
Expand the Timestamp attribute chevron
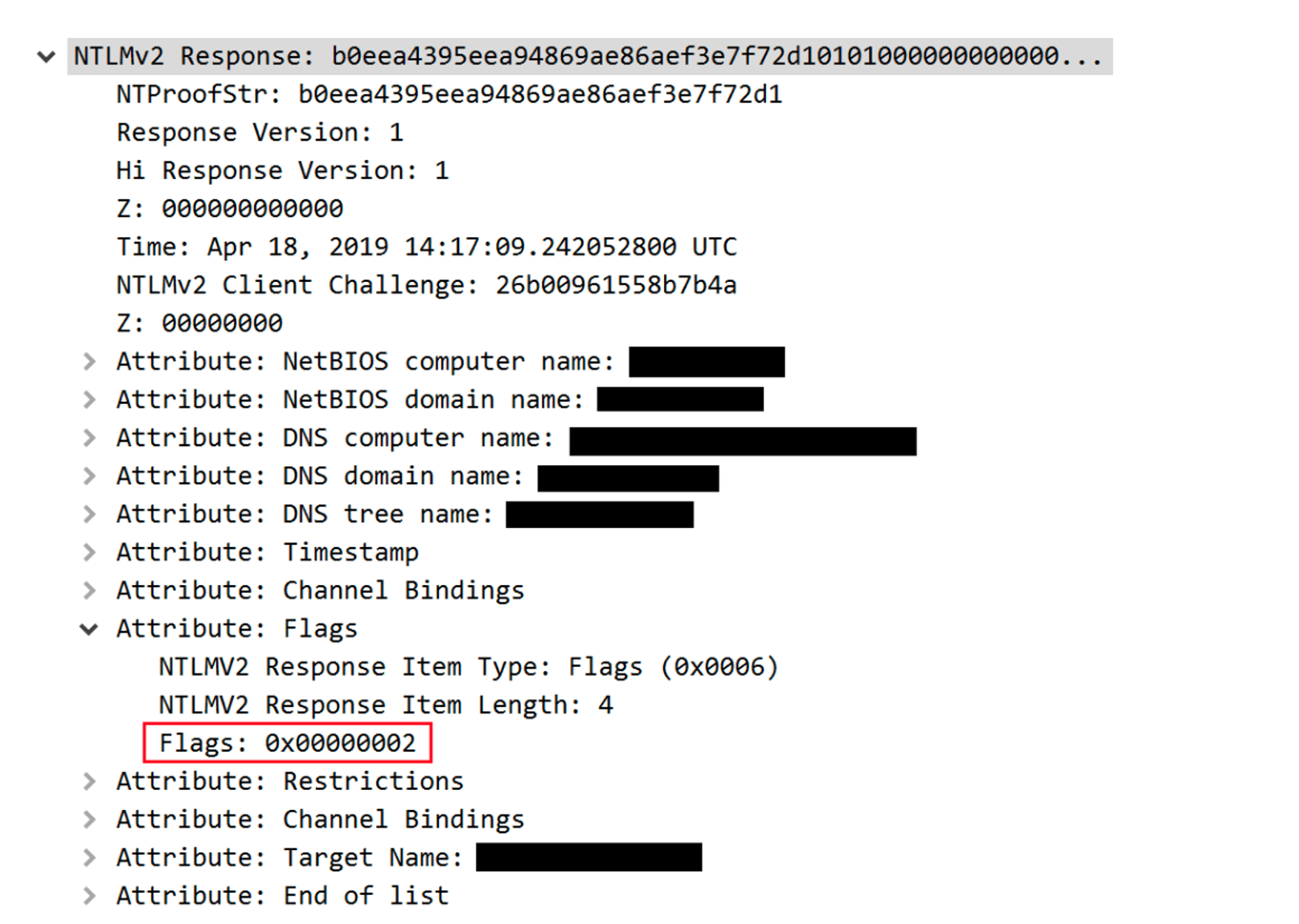[x=89, y=552]
